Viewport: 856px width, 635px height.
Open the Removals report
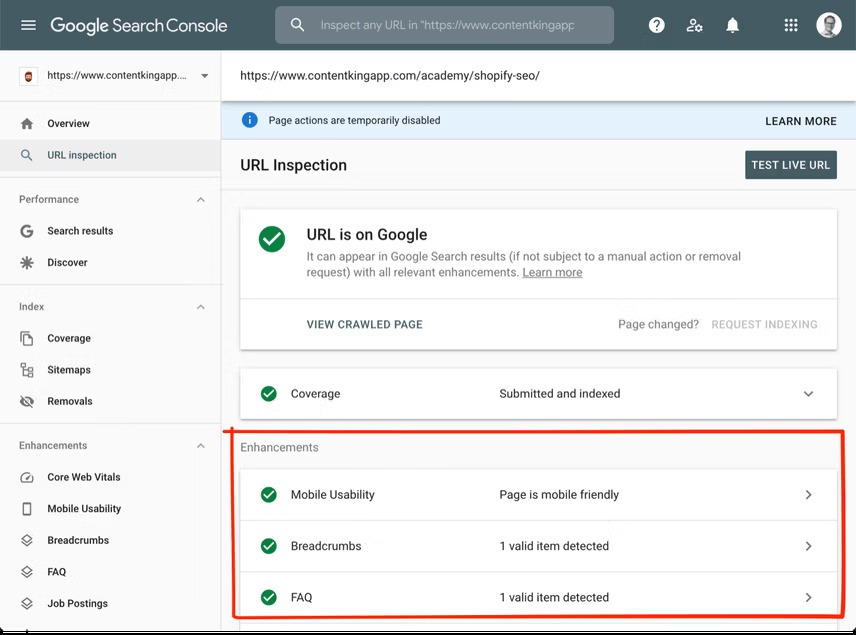(x=68, y=401)
